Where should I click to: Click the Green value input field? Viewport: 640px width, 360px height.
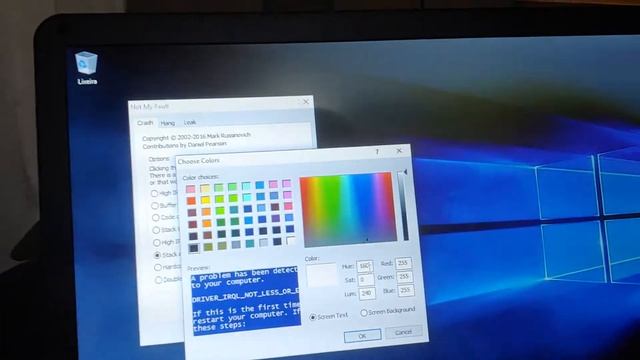[404, 276]
